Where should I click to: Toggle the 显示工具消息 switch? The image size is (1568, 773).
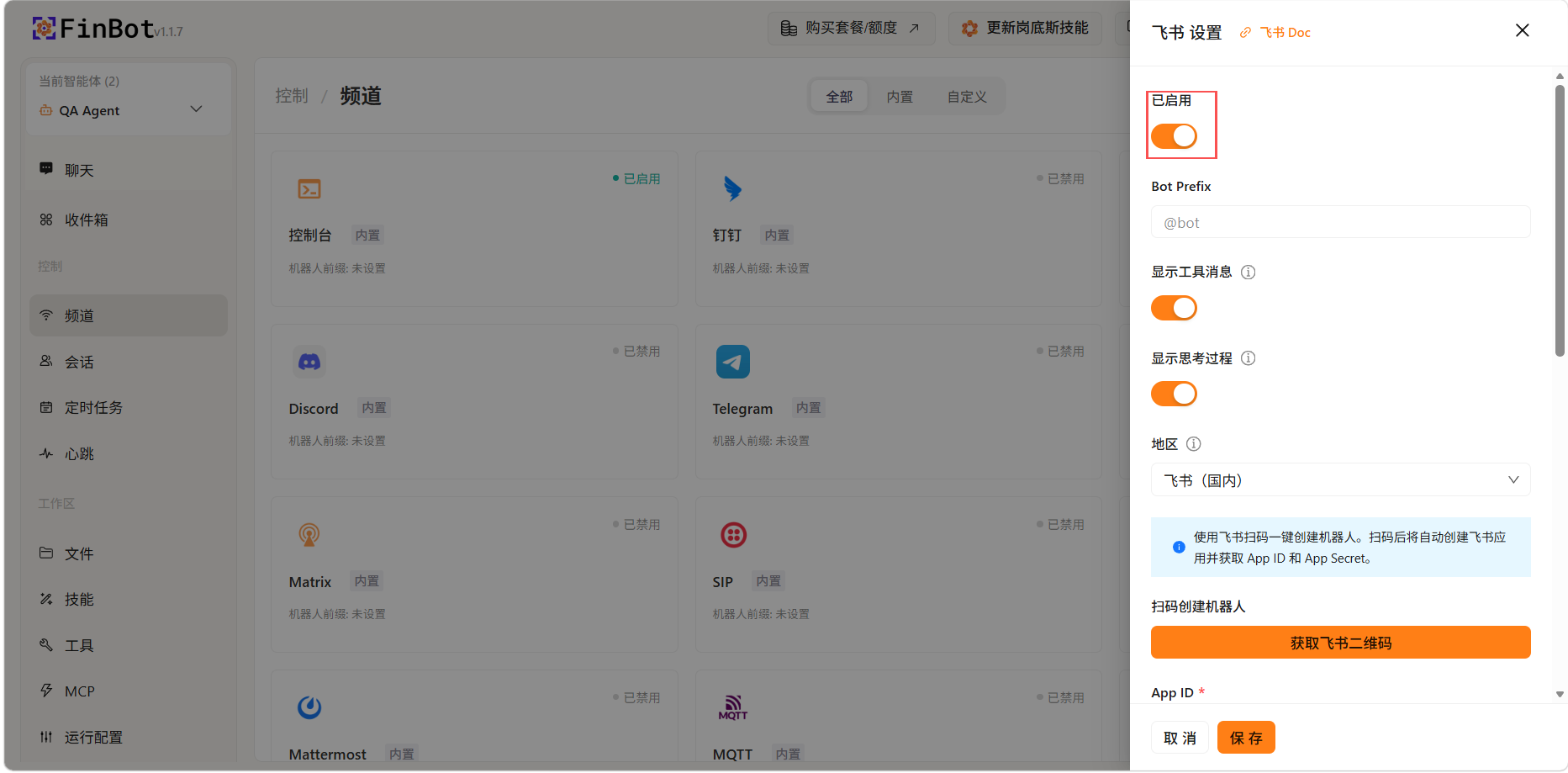click(1174, 308)
